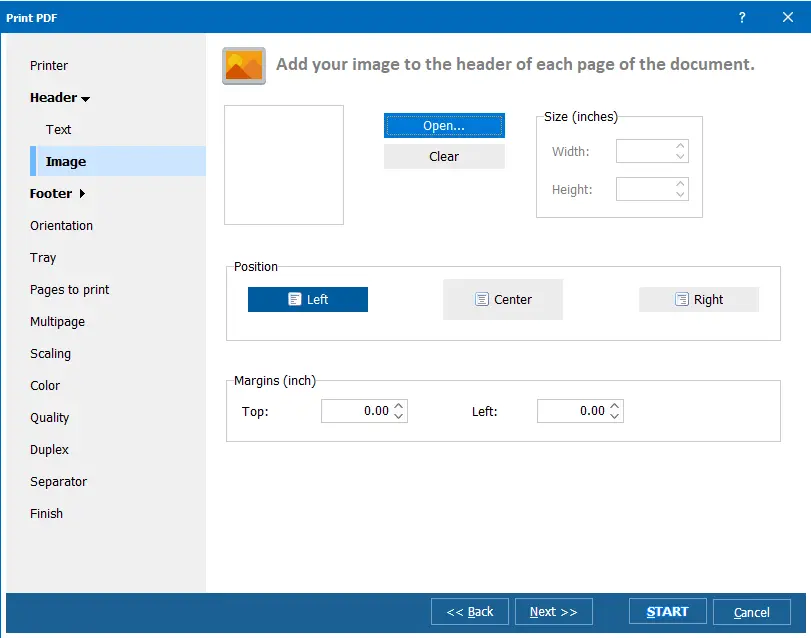Image resolution: width=811 pixels, height=638 pixels.
Task: Collapse the Header section in sidebar
Action: pyautogui.click(x=60, y=97)
